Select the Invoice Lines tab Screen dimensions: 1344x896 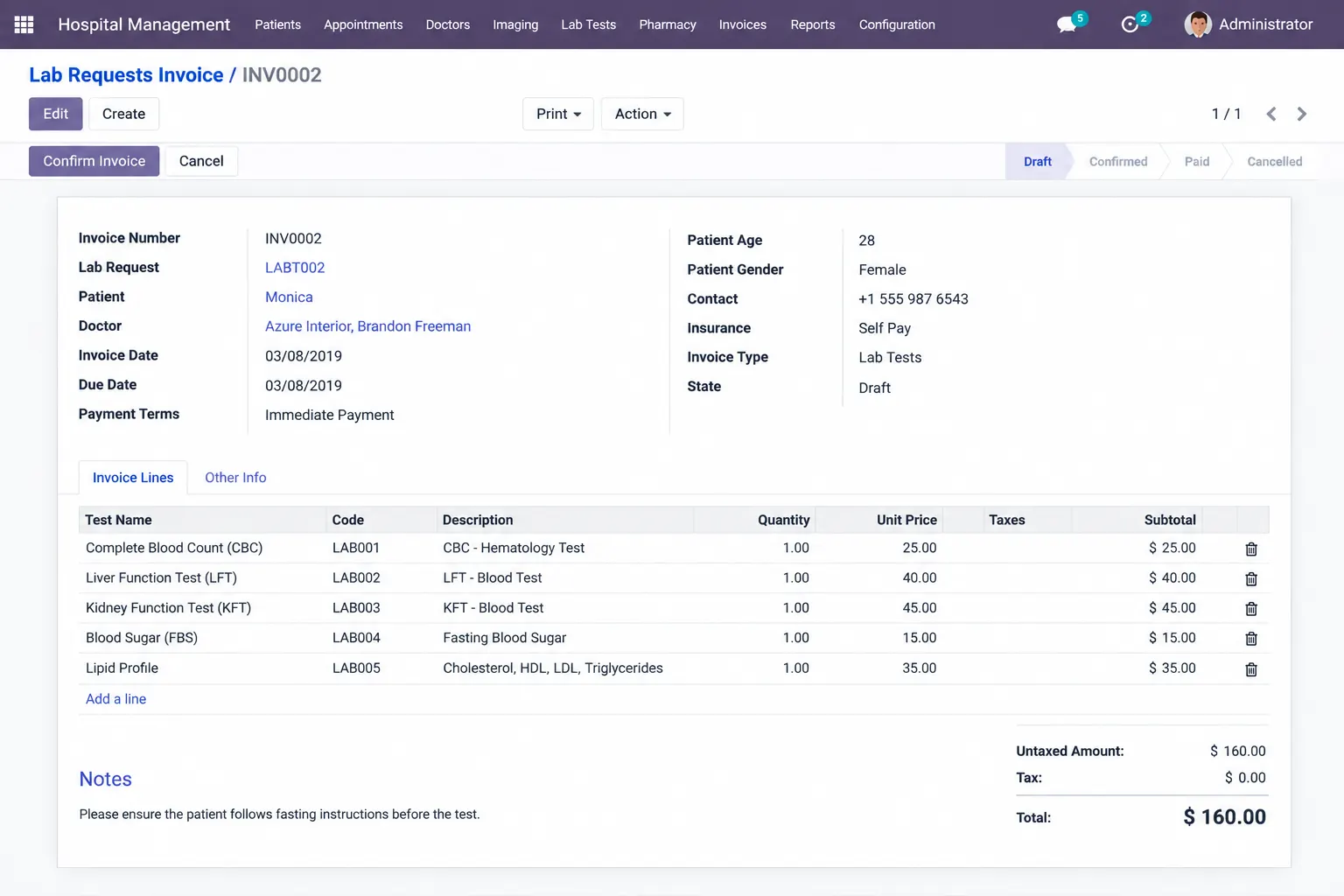(133, 478)
